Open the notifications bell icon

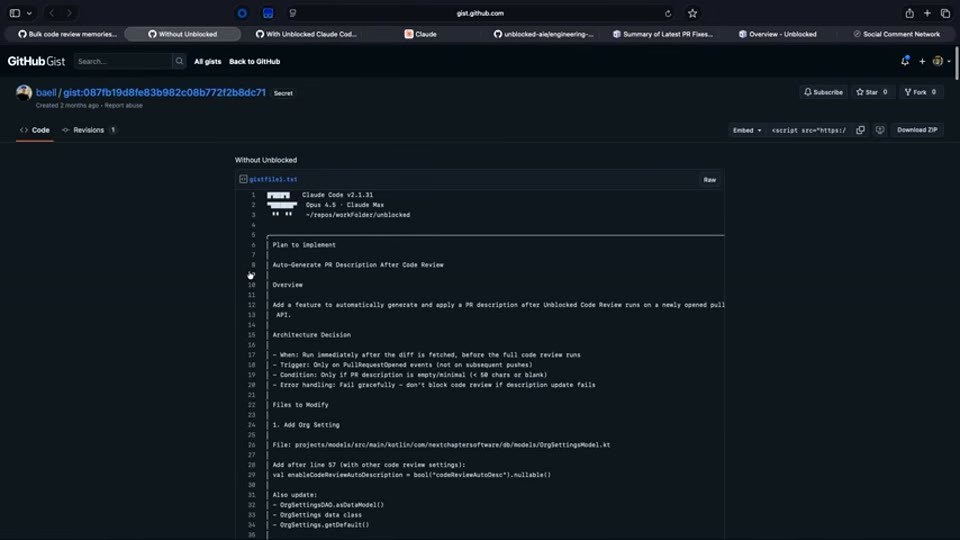click(x=905, y=61)
